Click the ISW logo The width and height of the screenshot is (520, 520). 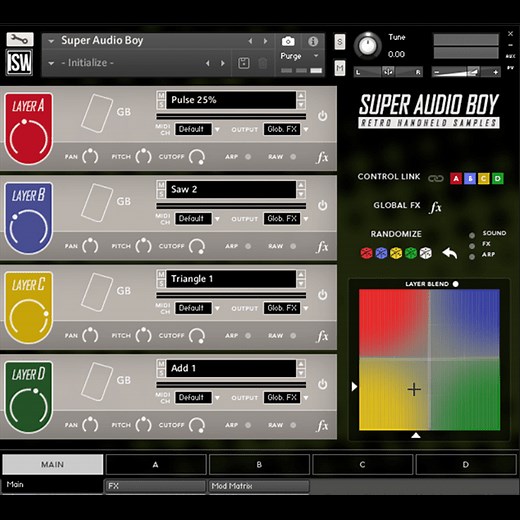point(19,62)
